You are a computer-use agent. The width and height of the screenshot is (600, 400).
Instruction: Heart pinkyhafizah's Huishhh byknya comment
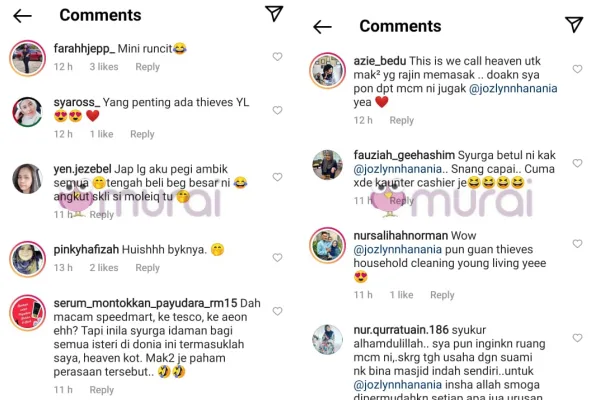tap(277, 258)
